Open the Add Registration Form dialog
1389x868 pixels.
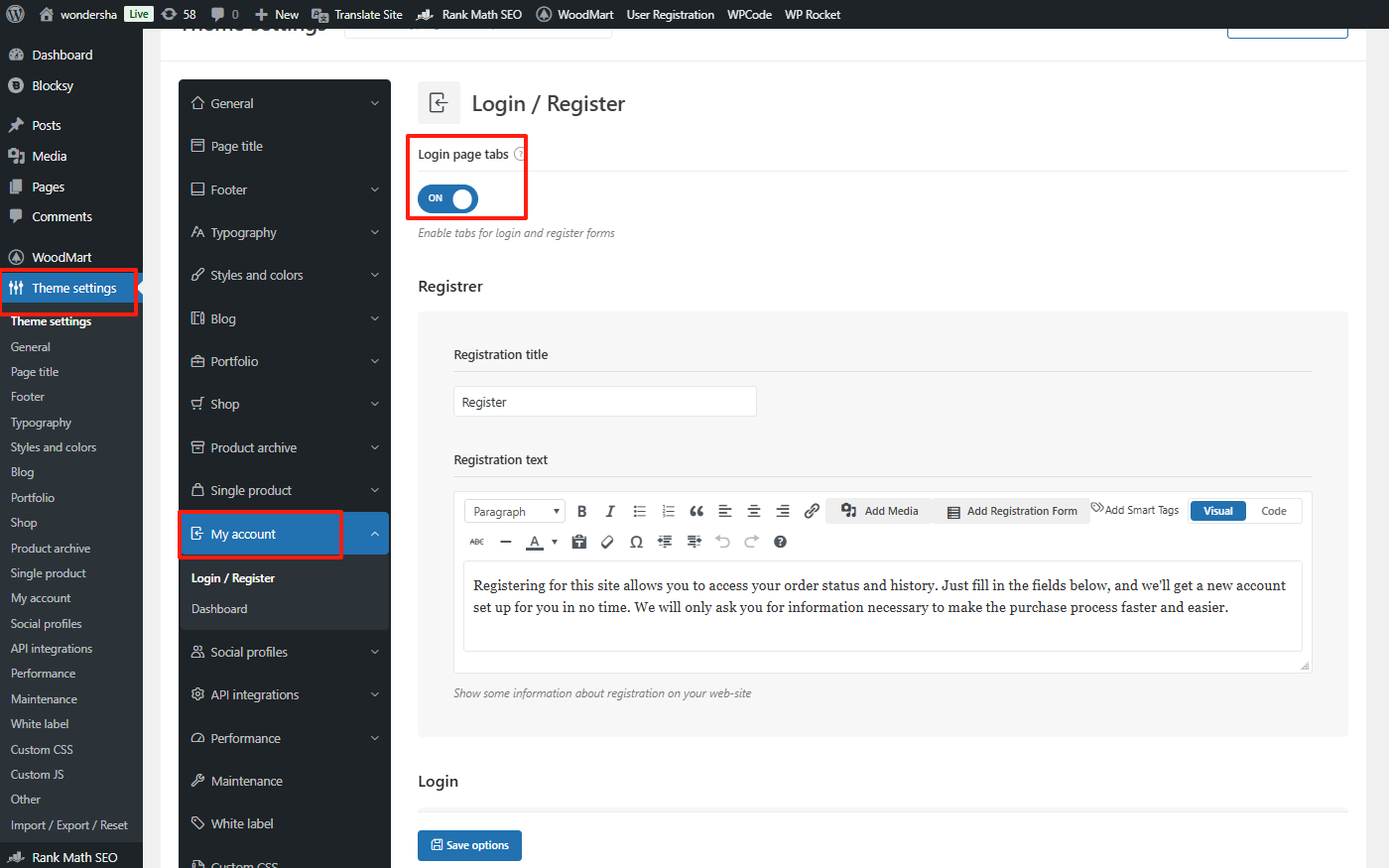pos(1010,510)
